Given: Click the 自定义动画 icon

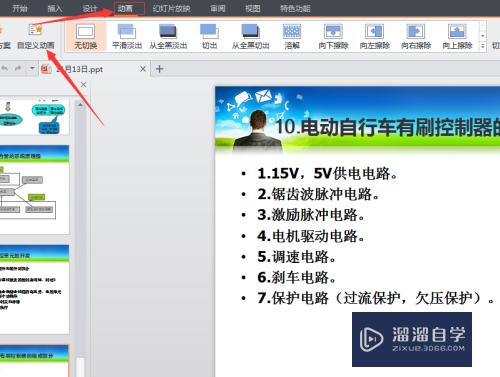Looking at the screenshot, I should point(35,37).
